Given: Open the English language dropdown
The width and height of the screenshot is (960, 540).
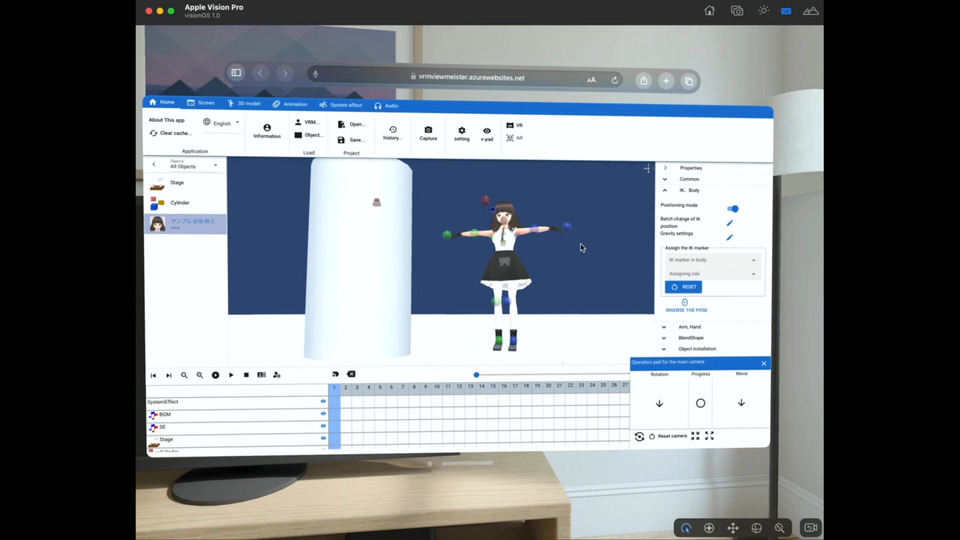Looking at the screenshot, I should pyautogui.click(x=221, y=122).
